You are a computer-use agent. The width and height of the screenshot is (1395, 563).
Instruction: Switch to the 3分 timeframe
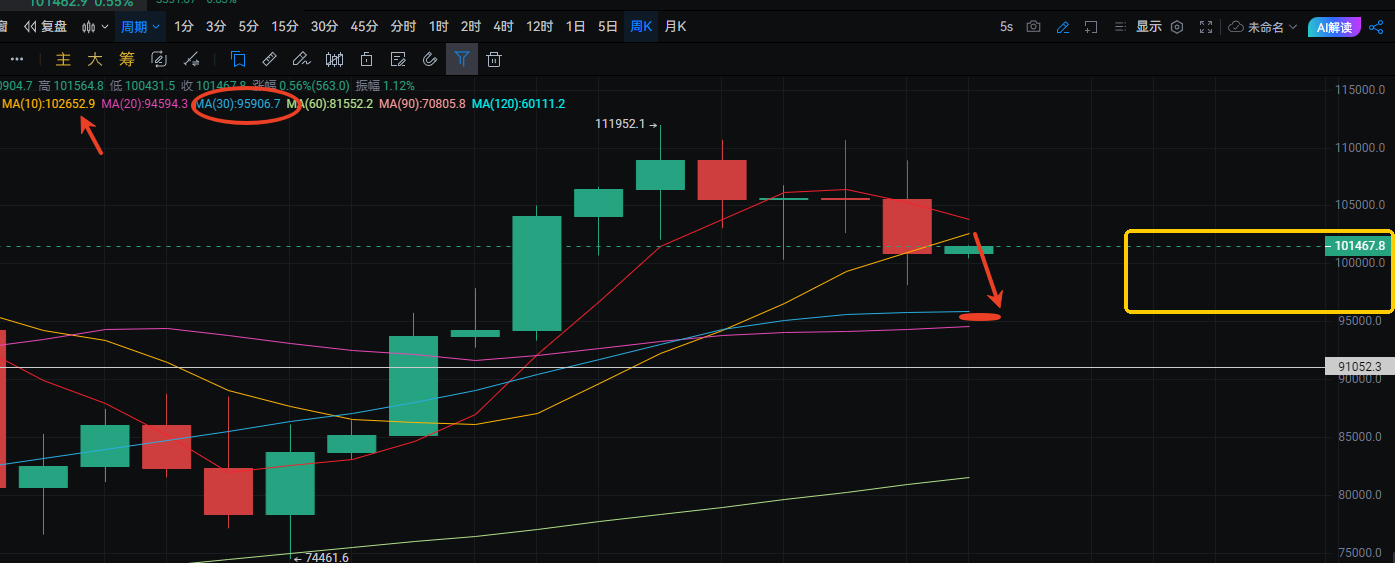pyautogui.click(x=216, y=27)
